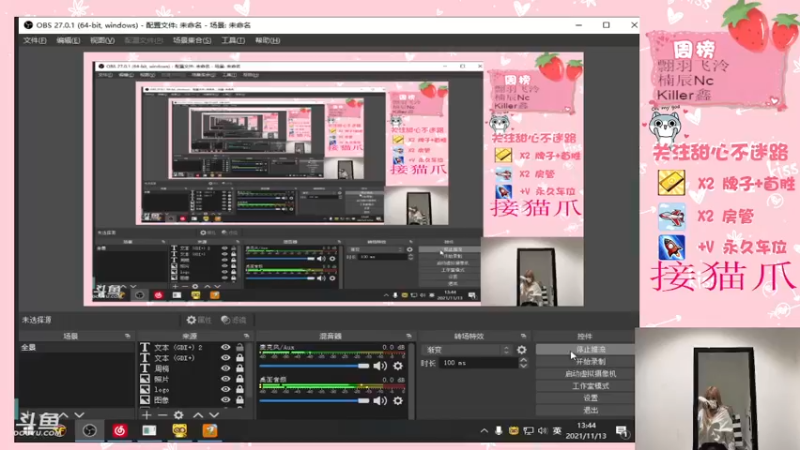
Task: Unlock the logo source
Action: click(239, 389)
